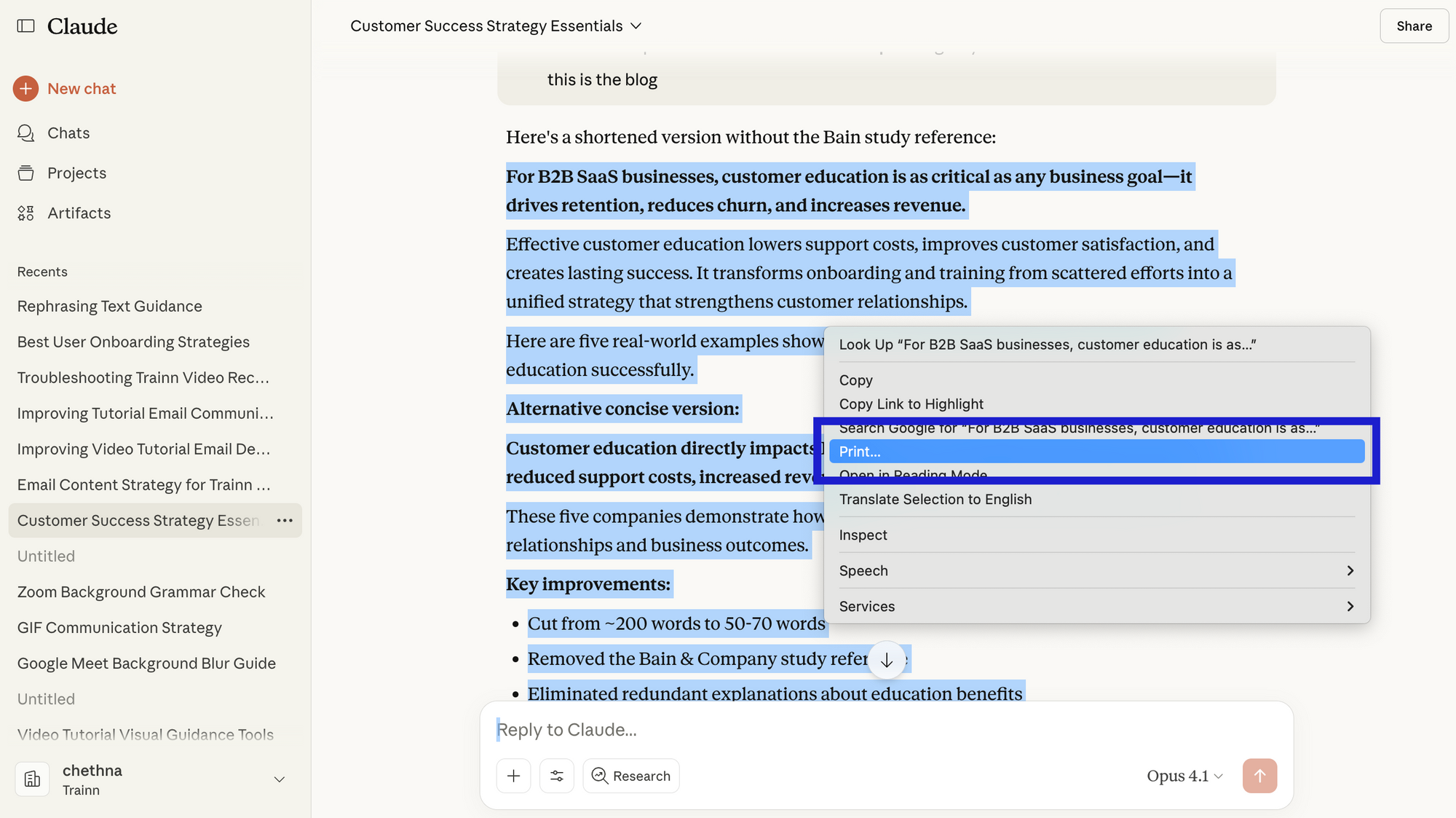Choose Translate Selection to English

935,499
